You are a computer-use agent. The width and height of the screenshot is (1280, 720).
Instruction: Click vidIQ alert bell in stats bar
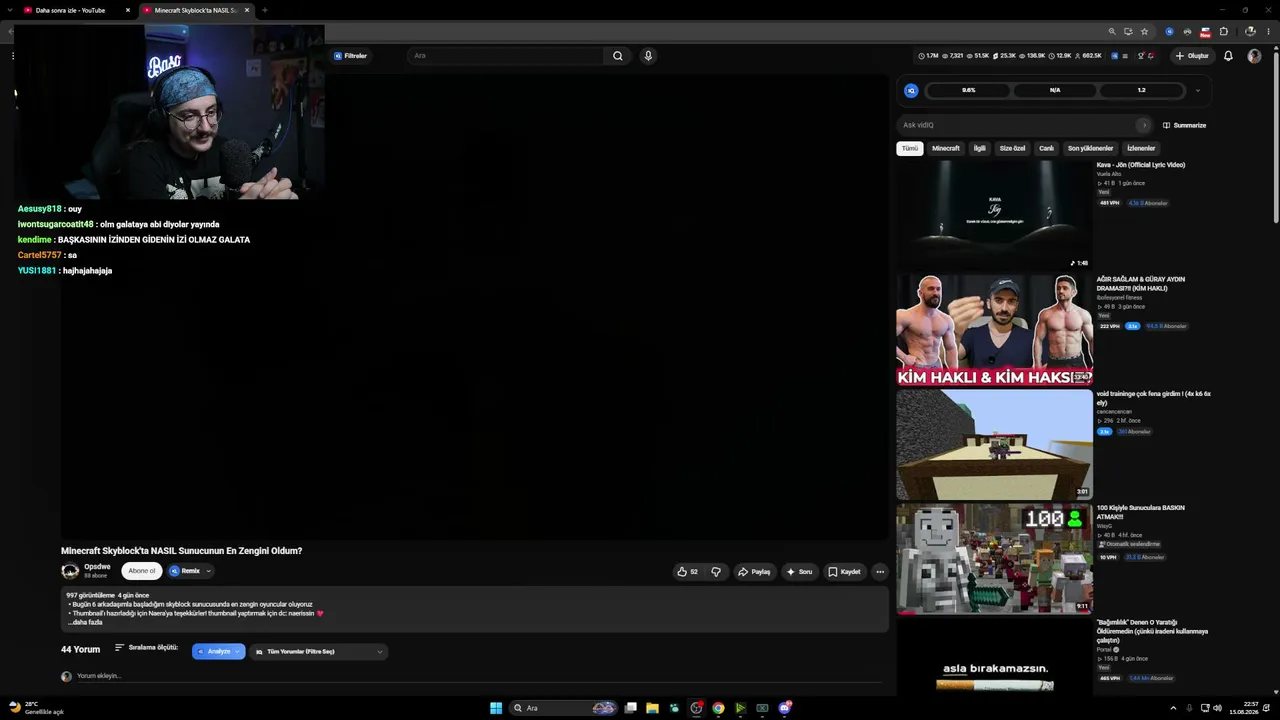point(1150,56)
